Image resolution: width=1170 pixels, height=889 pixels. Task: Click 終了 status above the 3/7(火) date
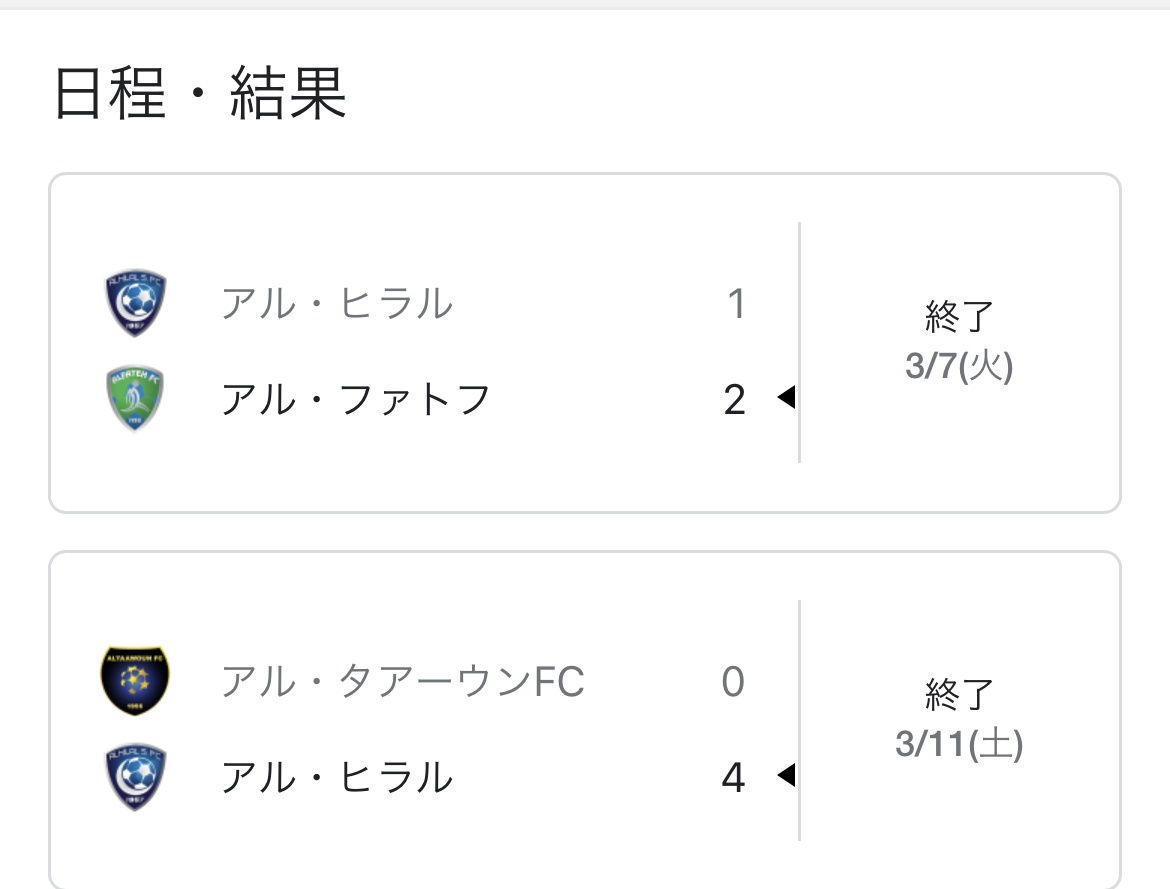click(959, 319)
